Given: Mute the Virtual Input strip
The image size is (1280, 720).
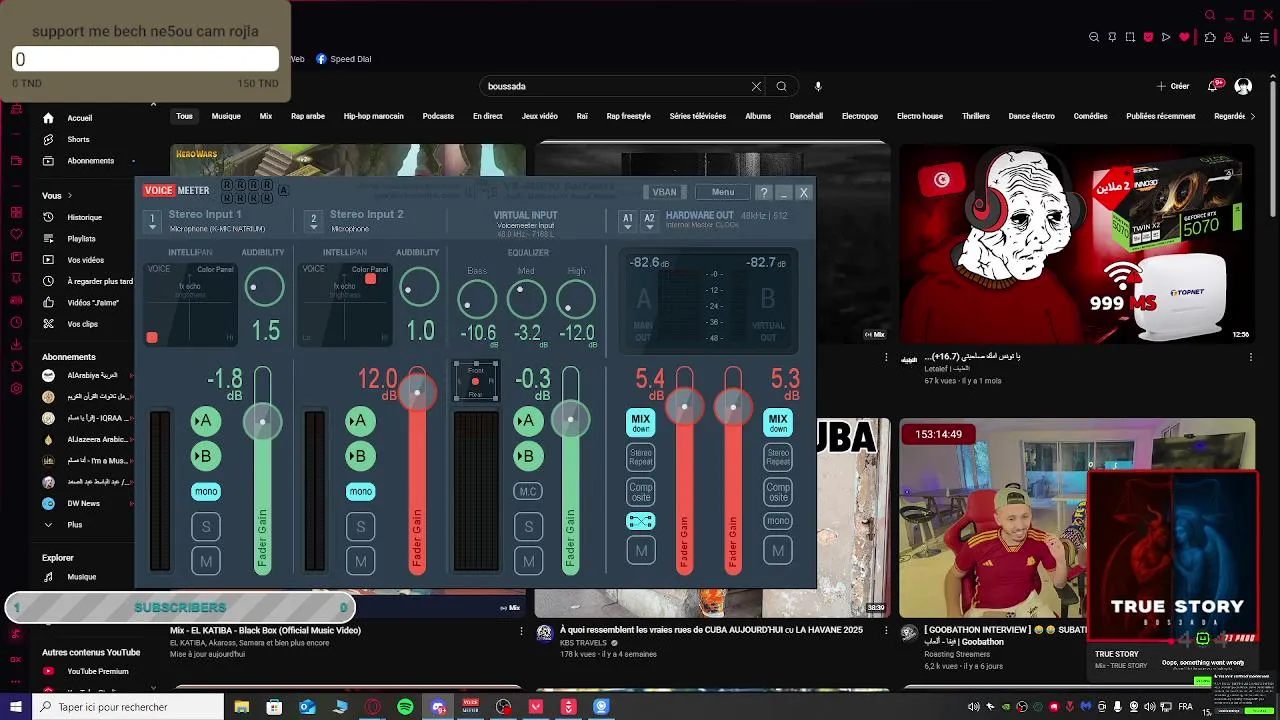Looking at the screenshot, I should [528, 561].
